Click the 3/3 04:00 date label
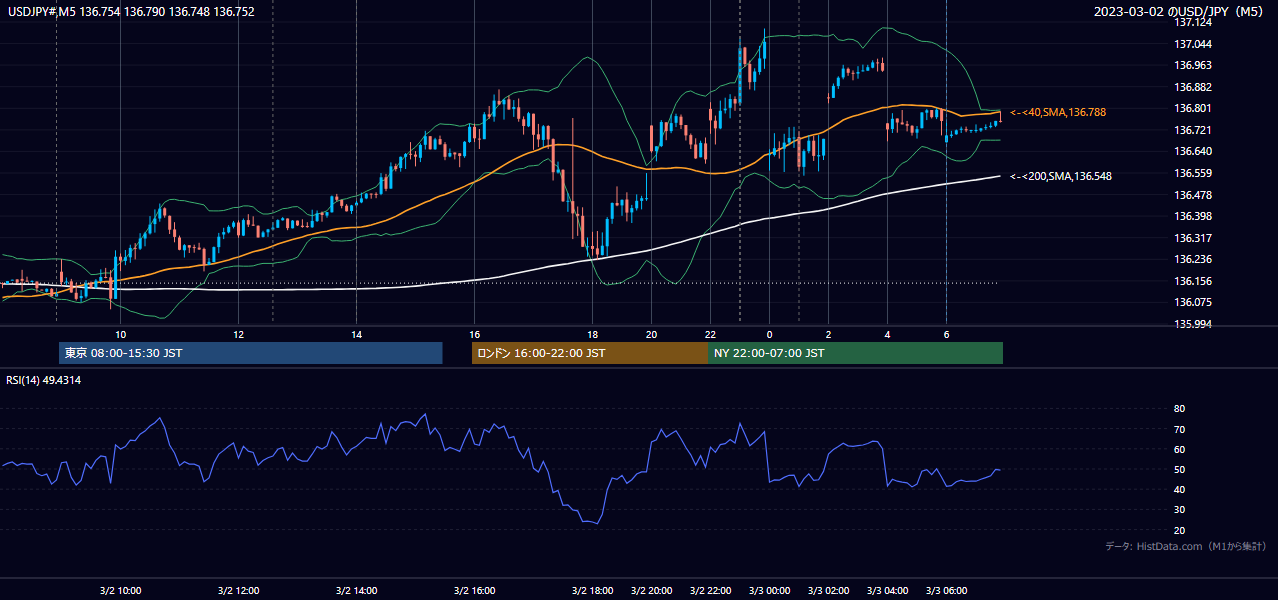1278x600 pixels. click(887, 590)
